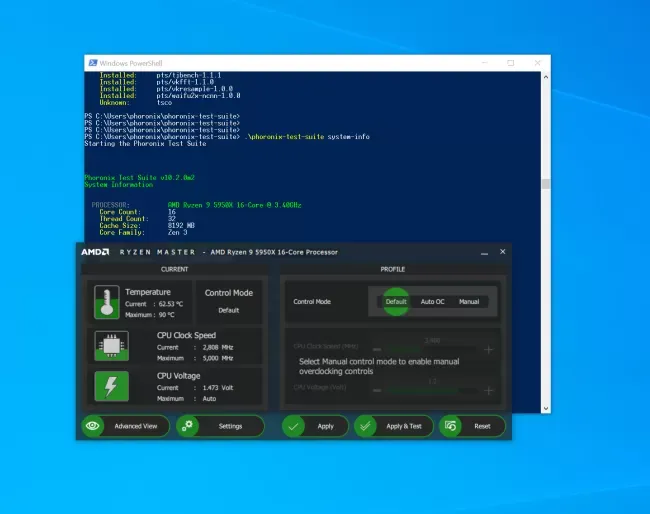Click the PowerShell icon in window title bar

pyautogui.click(x=93, y=63)
